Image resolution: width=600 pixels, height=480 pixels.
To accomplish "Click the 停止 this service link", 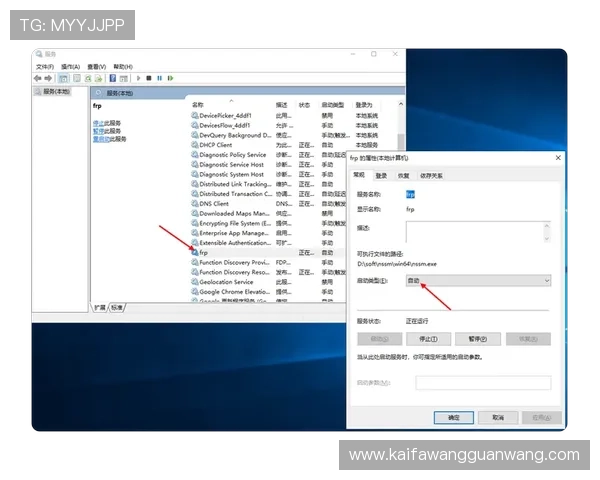I will click(98, 122).
